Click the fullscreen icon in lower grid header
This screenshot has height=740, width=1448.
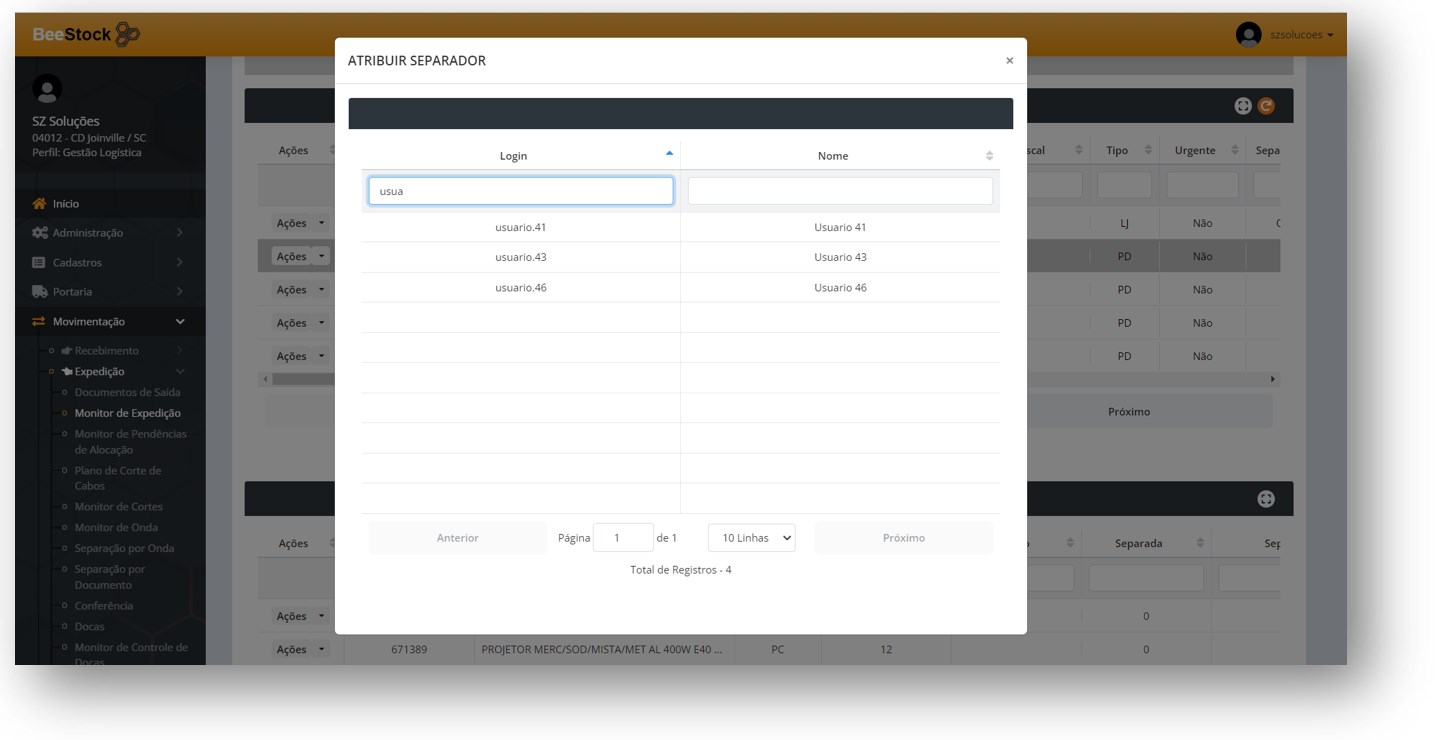(x=1266, y=499)
